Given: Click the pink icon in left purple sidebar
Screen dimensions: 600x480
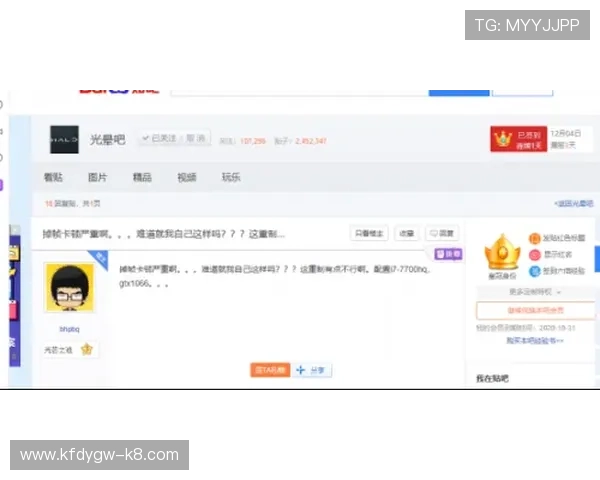Looking at the screenshot, I should click(13, 310).
